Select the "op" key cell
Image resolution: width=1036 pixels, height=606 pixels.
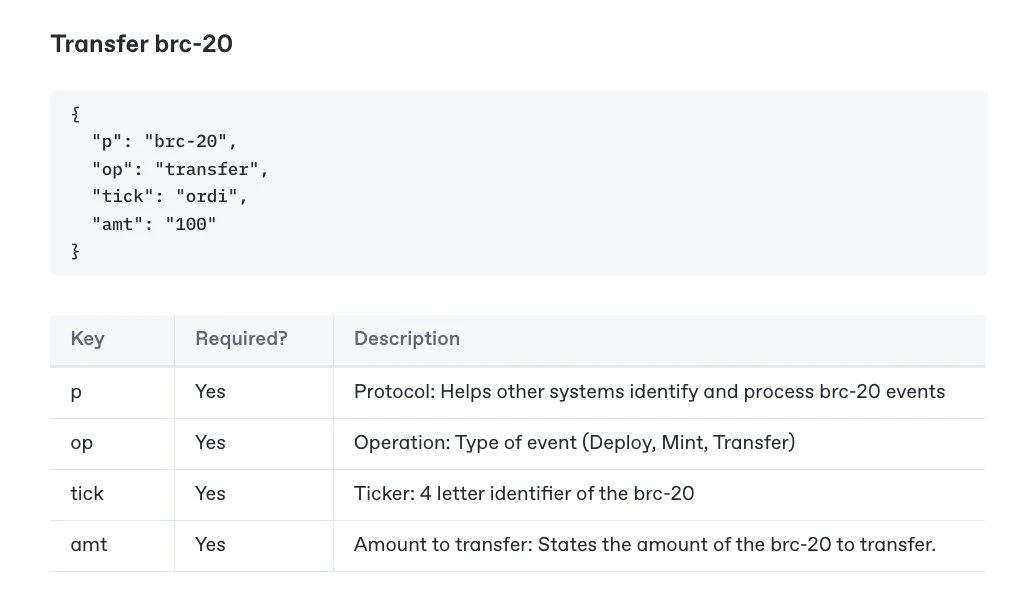[81, 443]
